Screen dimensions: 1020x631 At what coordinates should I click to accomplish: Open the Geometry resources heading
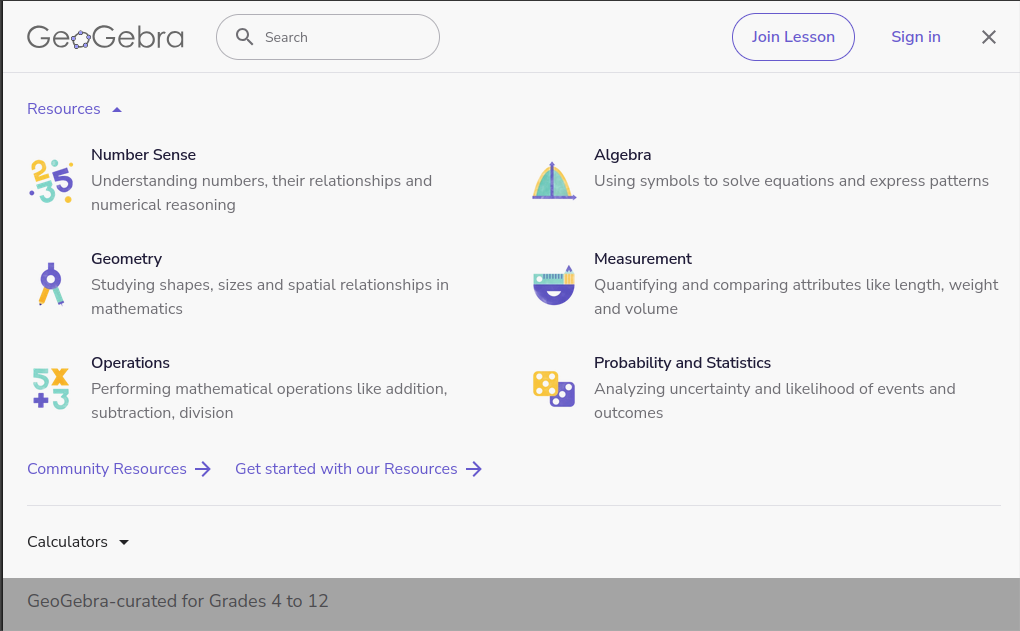[x=126, y=259]
